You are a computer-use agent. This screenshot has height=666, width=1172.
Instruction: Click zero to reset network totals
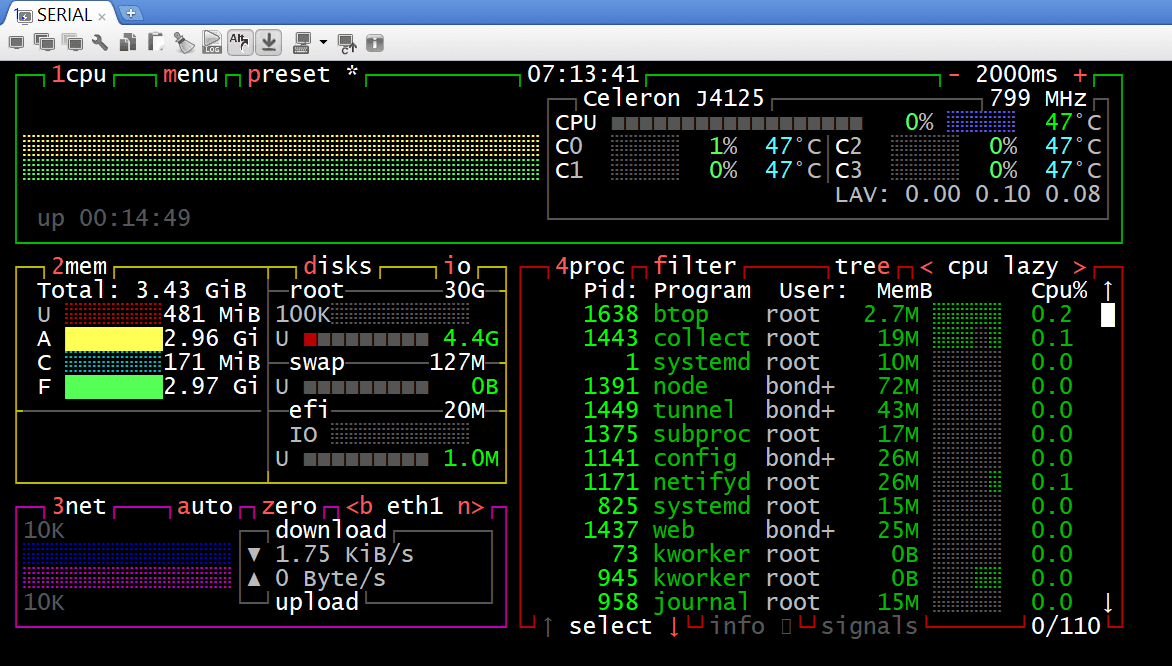[289, 506]
